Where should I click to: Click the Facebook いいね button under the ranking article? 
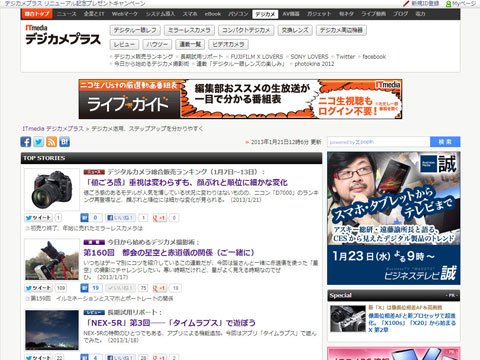[120, 218]
